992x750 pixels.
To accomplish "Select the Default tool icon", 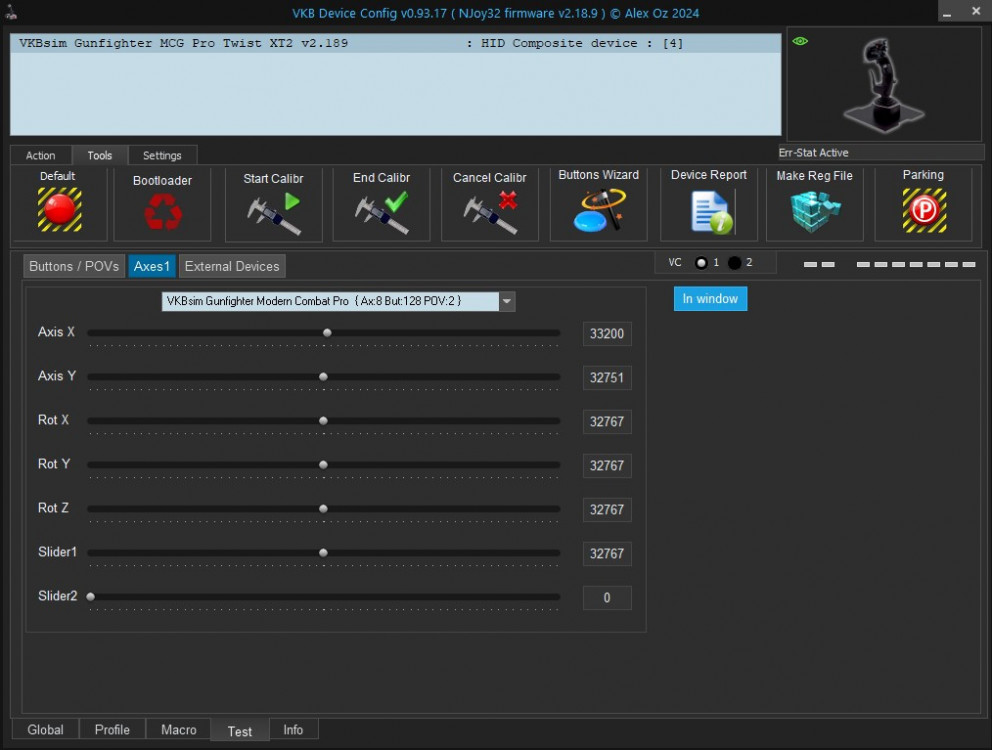I will click(x=57, y=207).
